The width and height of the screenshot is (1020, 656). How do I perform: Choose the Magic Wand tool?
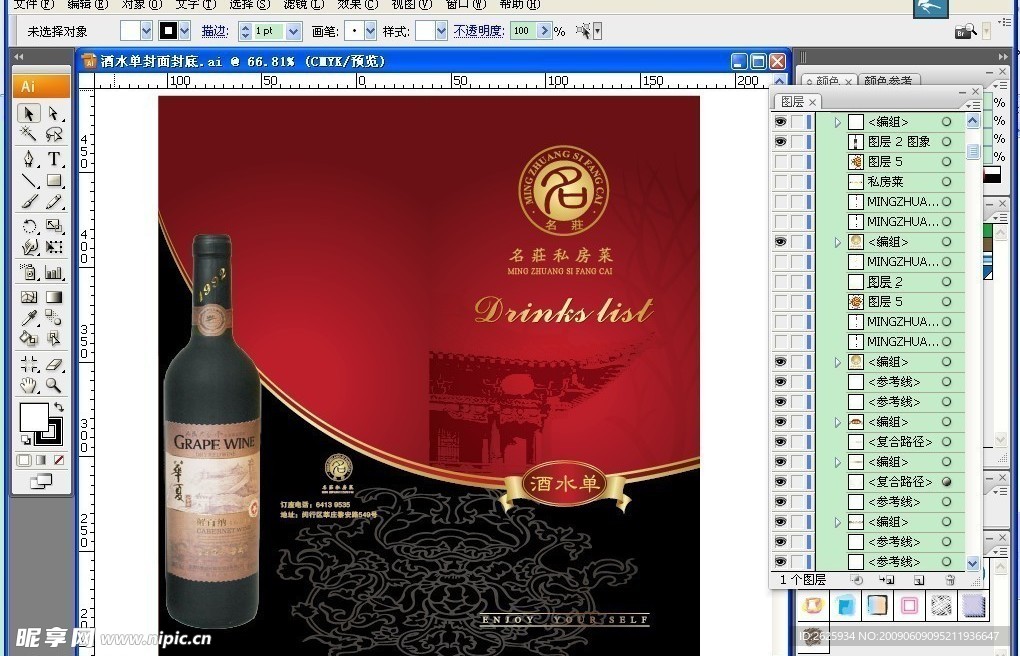(x=29, y=134)
